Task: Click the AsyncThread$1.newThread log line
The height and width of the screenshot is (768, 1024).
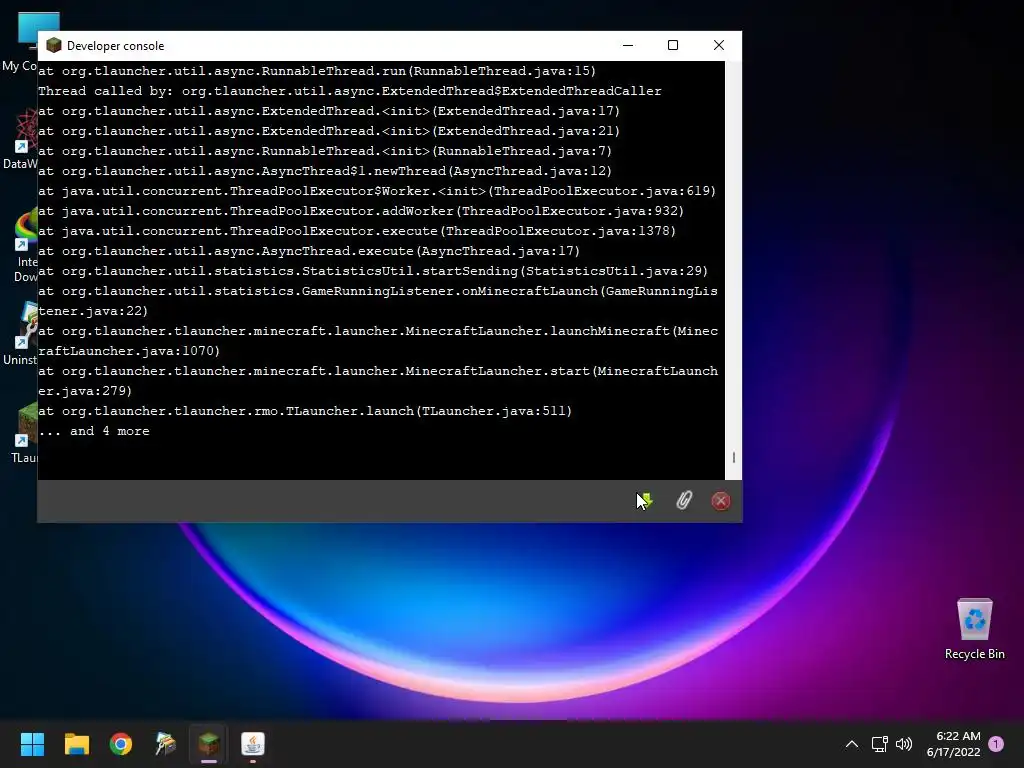Action: tap(325, 171)
